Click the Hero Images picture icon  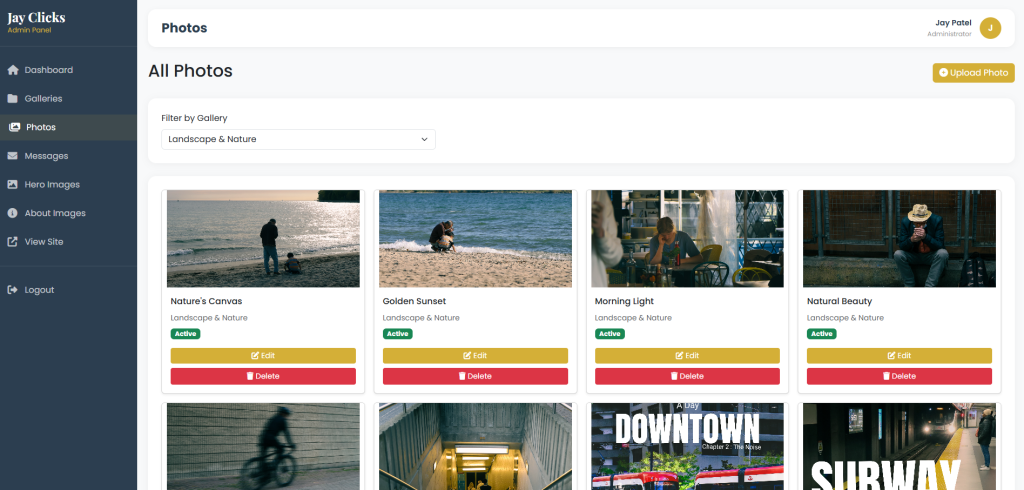[x=13, y=185]
